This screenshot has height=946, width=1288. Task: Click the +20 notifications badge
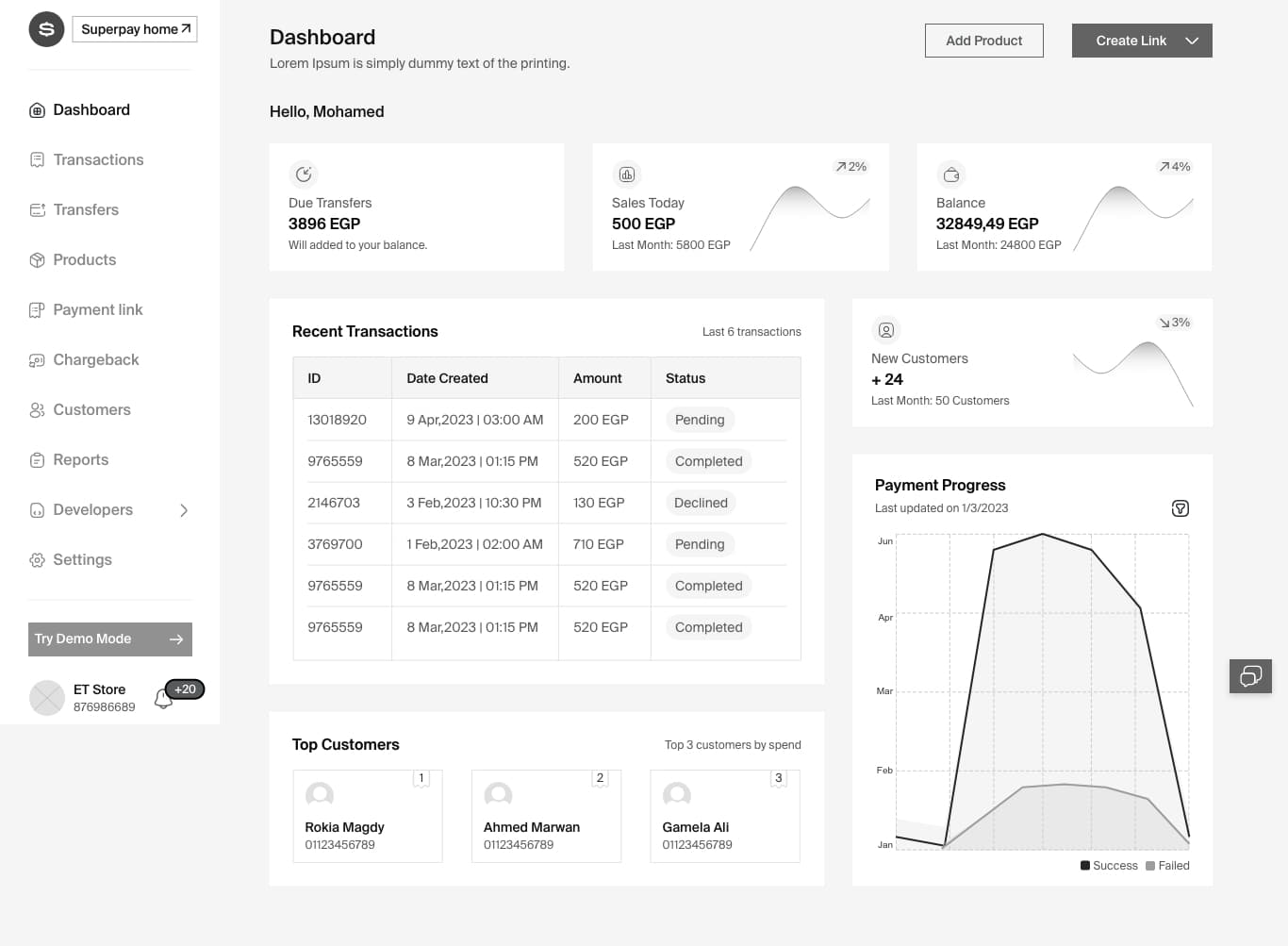[x=185, y=689]
